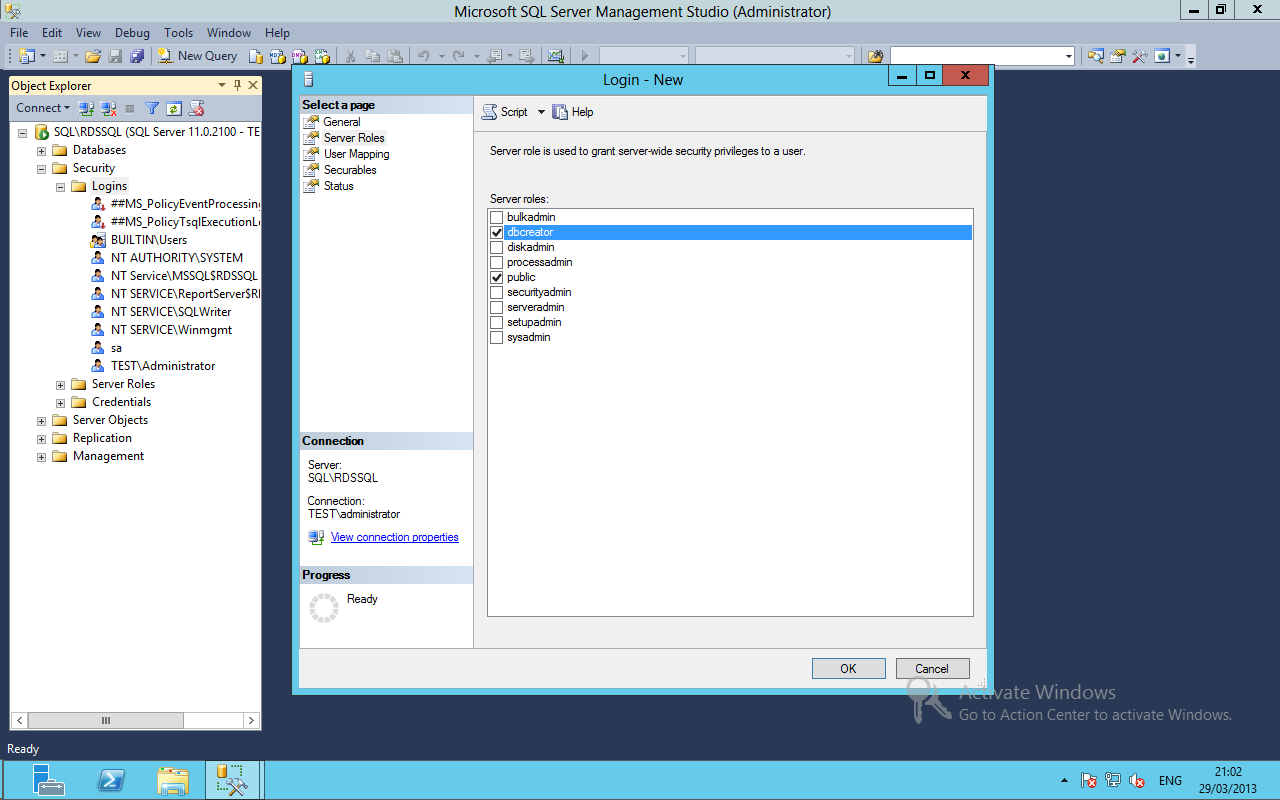This screenshot has height=800, width=1280.
Task: Expand the Databases folder node
Action: pyautogui.click(x=41, y=150)
